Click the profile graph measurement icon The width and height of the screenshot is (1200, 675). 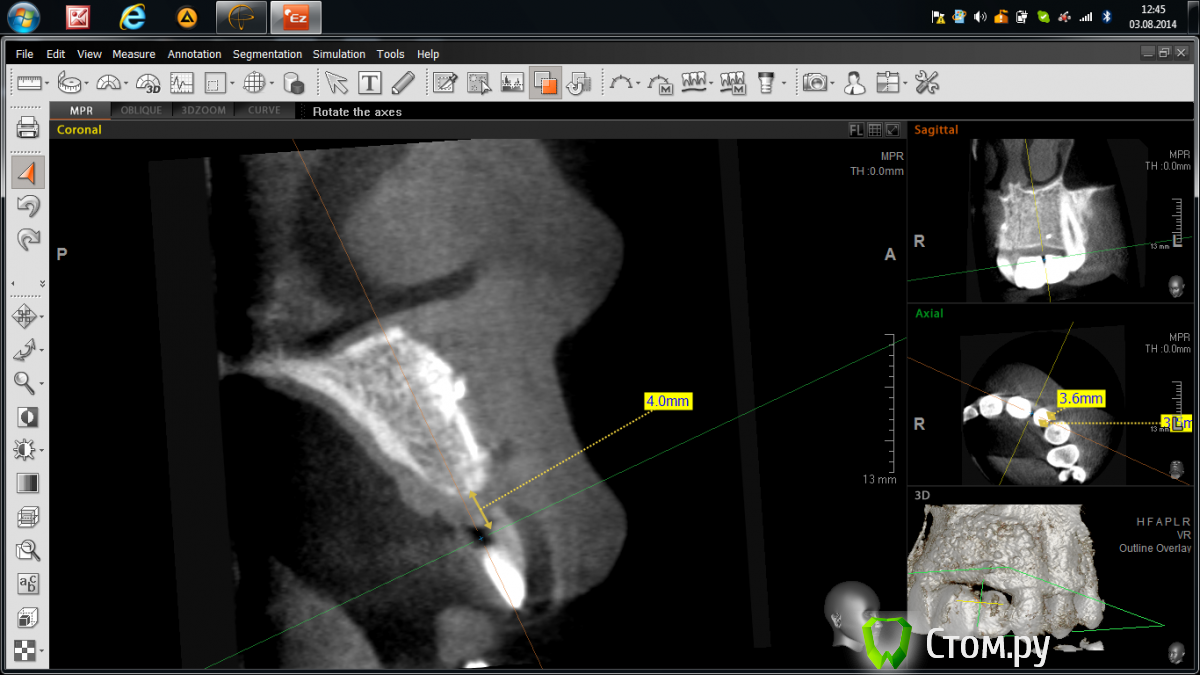tap(181, 83)
